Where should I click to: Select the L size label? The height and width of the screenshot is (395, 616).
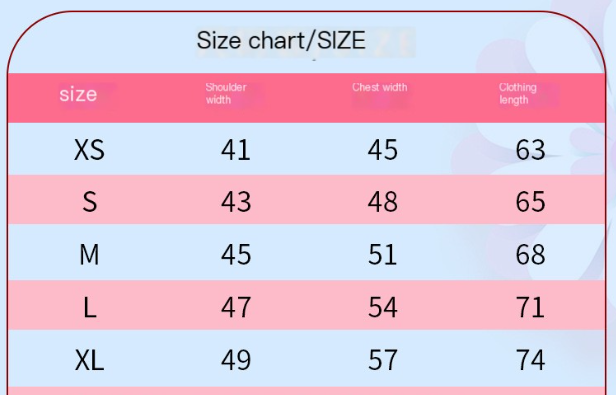pyautogui.click(x=90, y=307)
